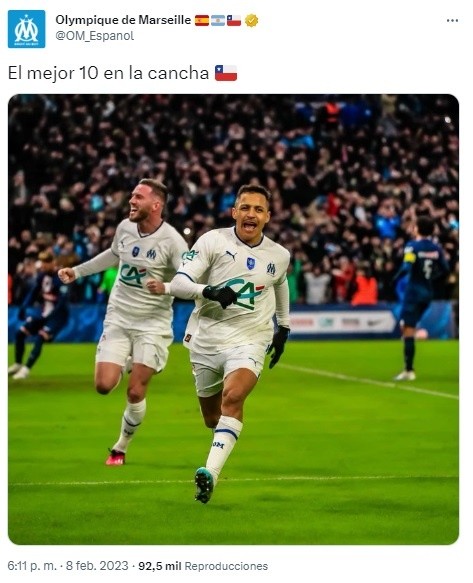The image size is (473, 583).
Task: Click the 92,5 mil view count
Action: [160, 566]
